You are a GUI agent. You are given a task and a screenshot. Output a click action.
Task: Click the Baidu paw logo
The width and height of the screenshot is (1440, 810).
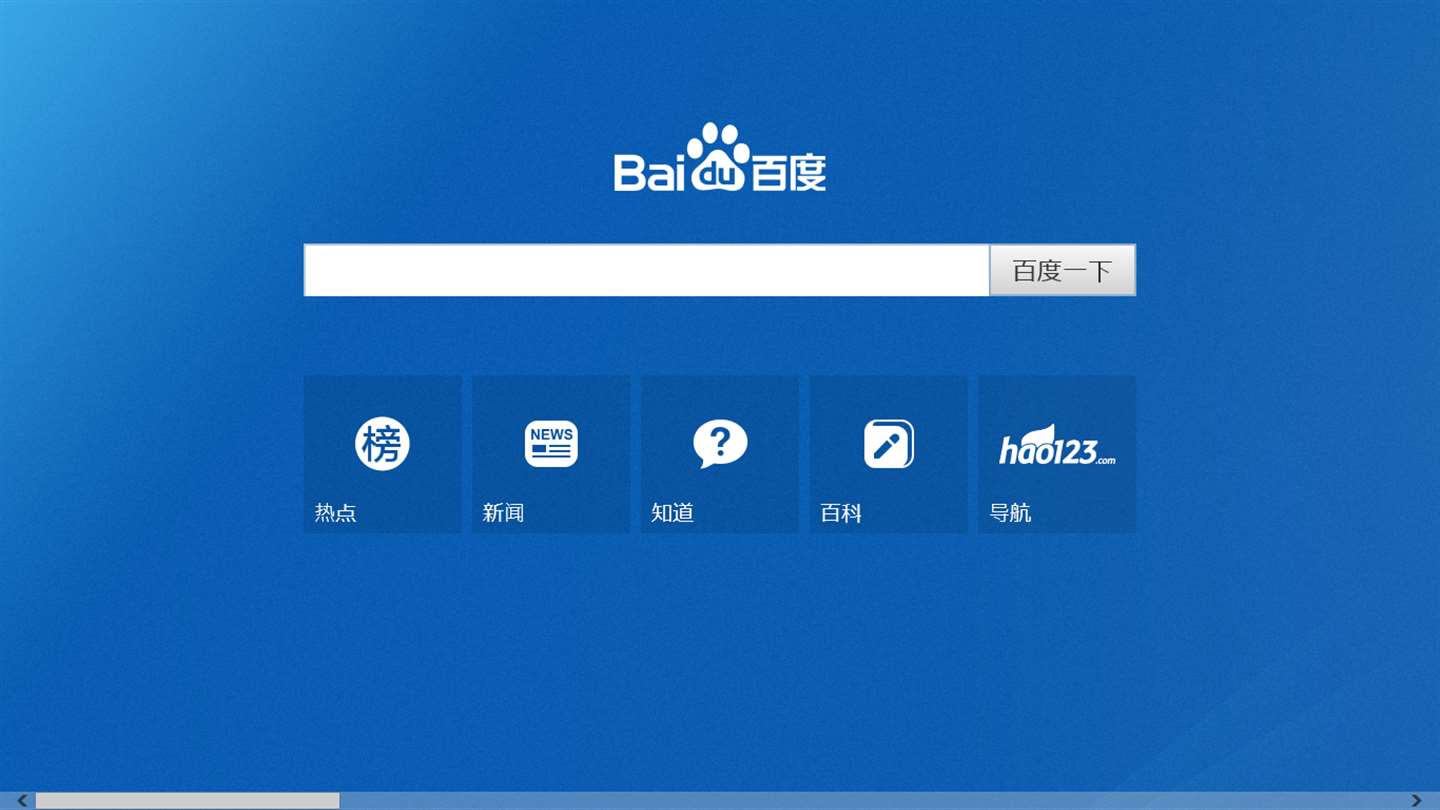pos(720,157)
